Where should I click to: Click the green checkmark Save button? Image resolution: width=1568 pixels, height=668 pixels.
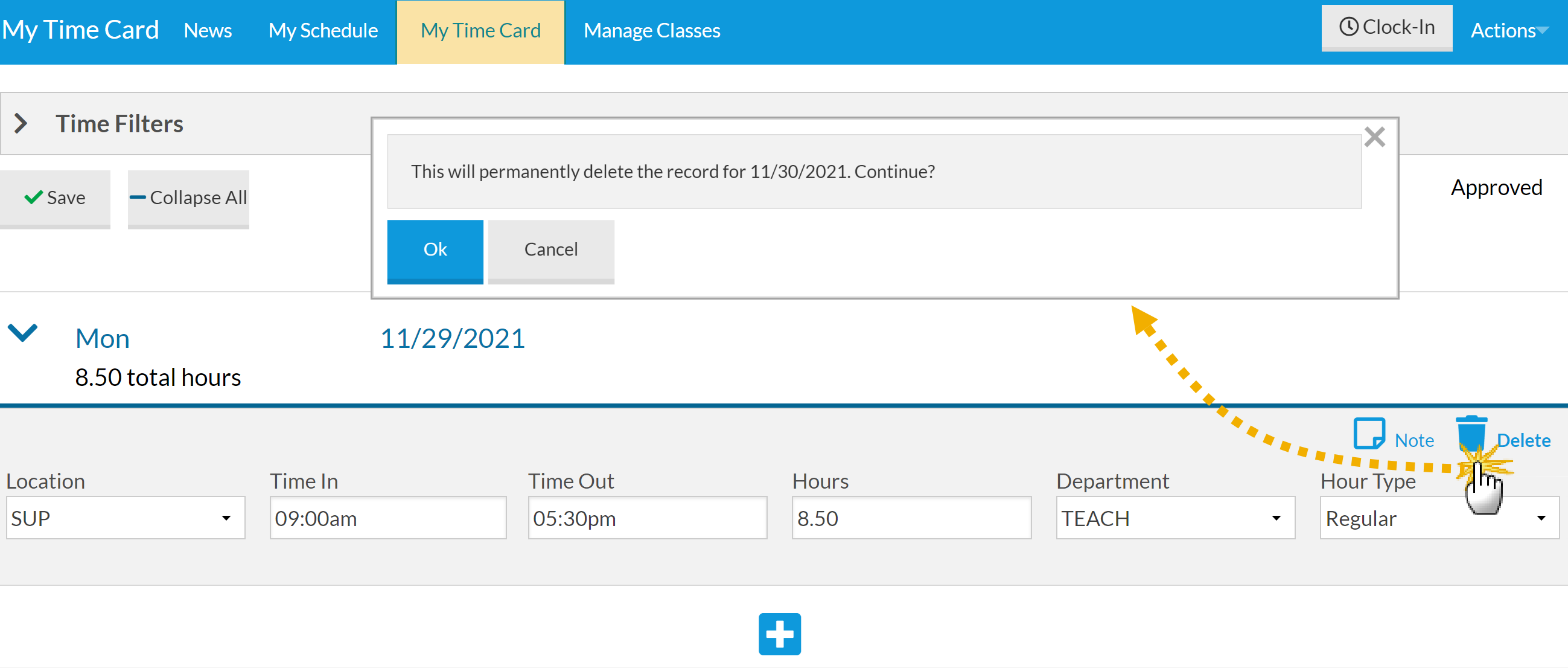[x=55, y=198]
